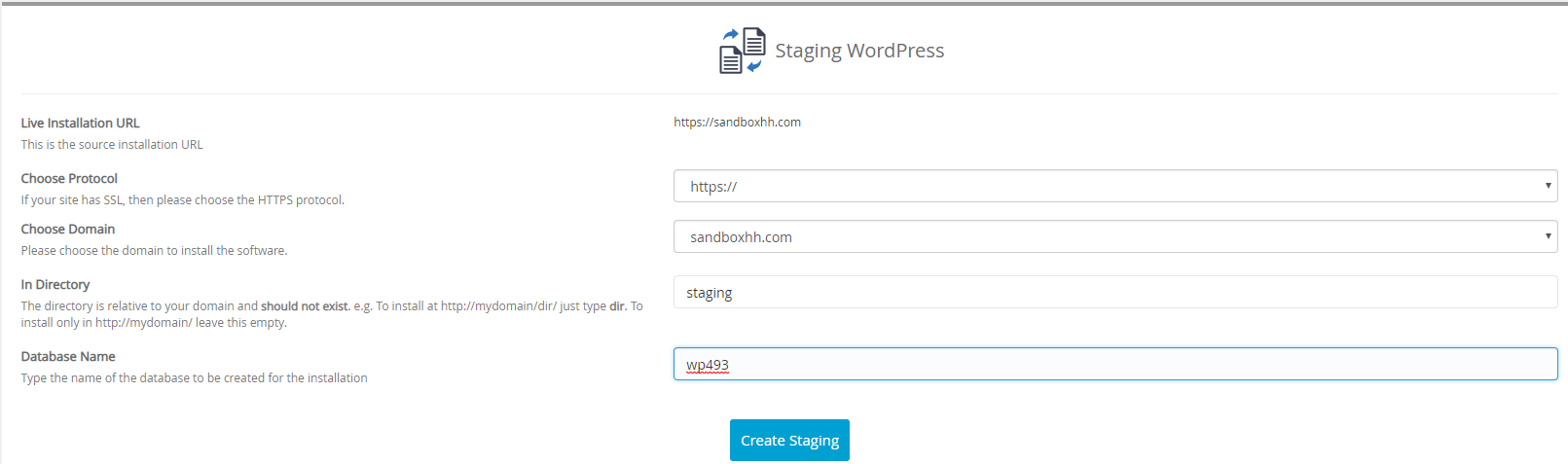1568x464 pixels.
Task: Click the "Database Name" label
Action: click(68, 356)
